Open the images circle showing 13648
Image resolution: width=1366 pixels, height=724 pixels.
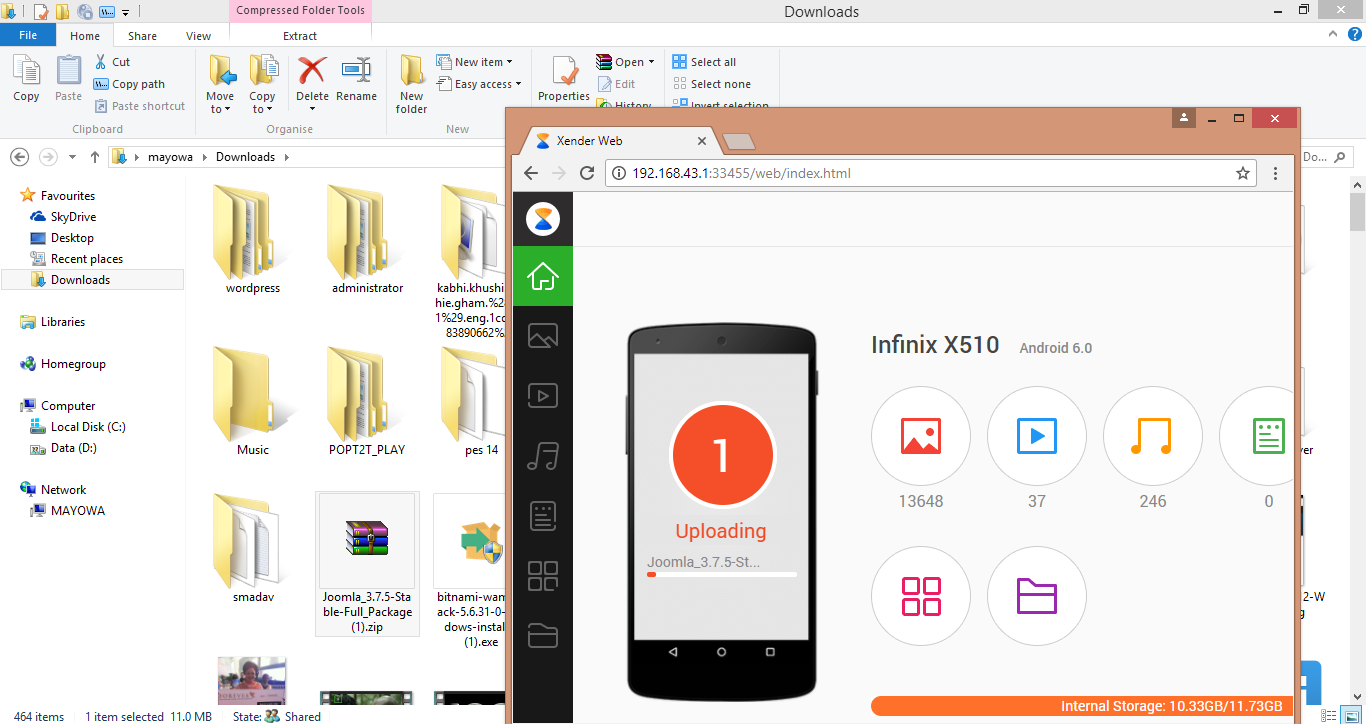coord(921,436)
